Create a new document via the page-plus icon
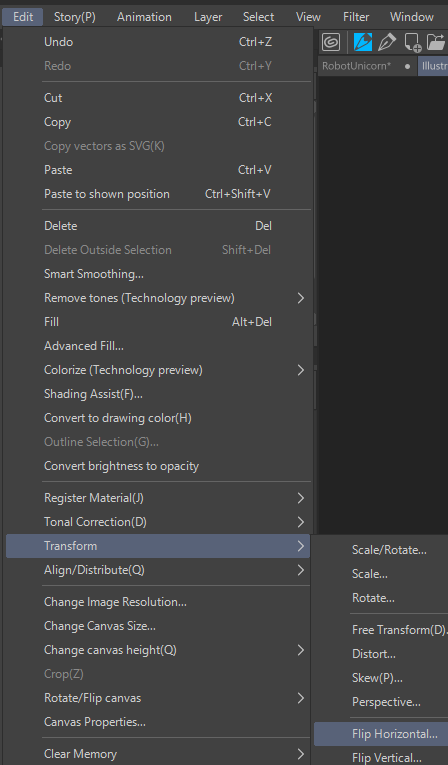Viewport: 448px width, 765px height. (x=413, y=42)
